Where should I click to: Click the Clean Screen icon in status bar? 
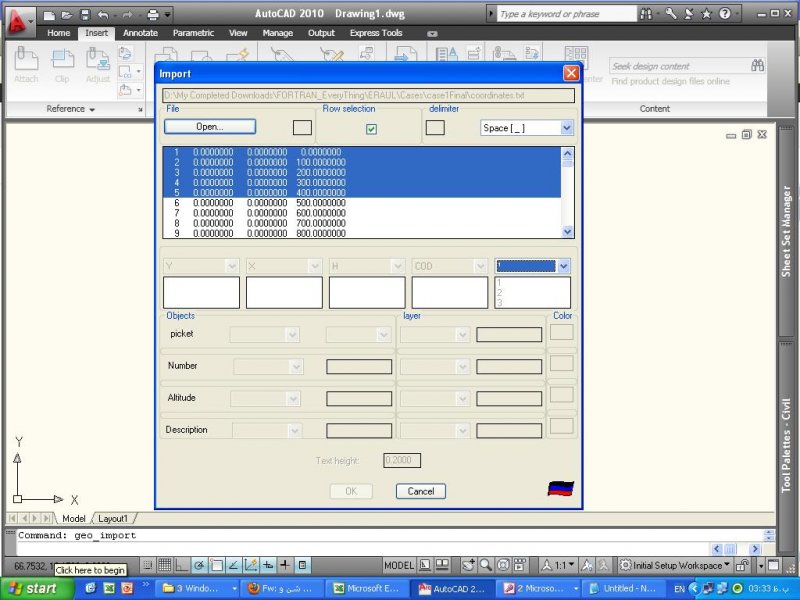(773, 565)
